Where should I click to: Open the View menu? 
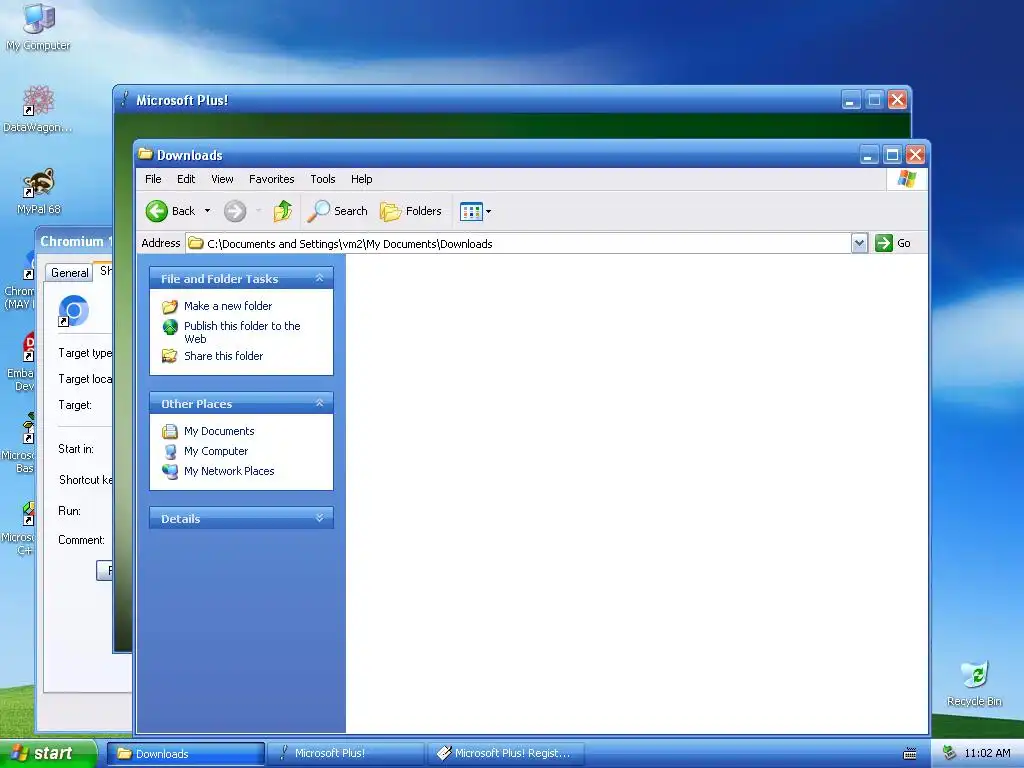[222, 179]
